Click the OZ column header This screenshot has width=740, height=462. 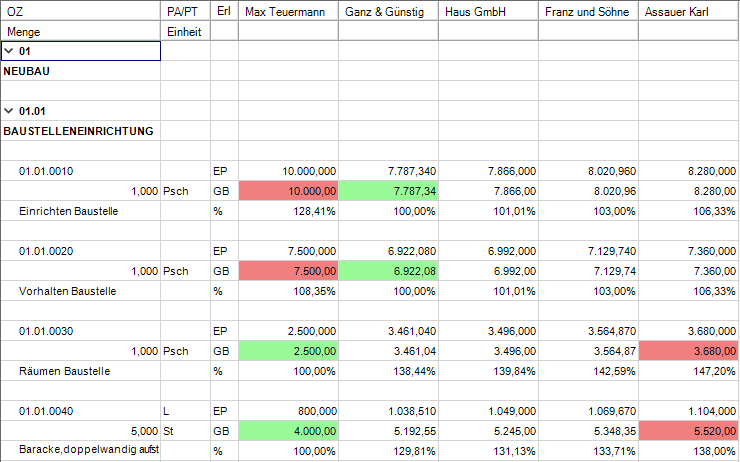81,11
